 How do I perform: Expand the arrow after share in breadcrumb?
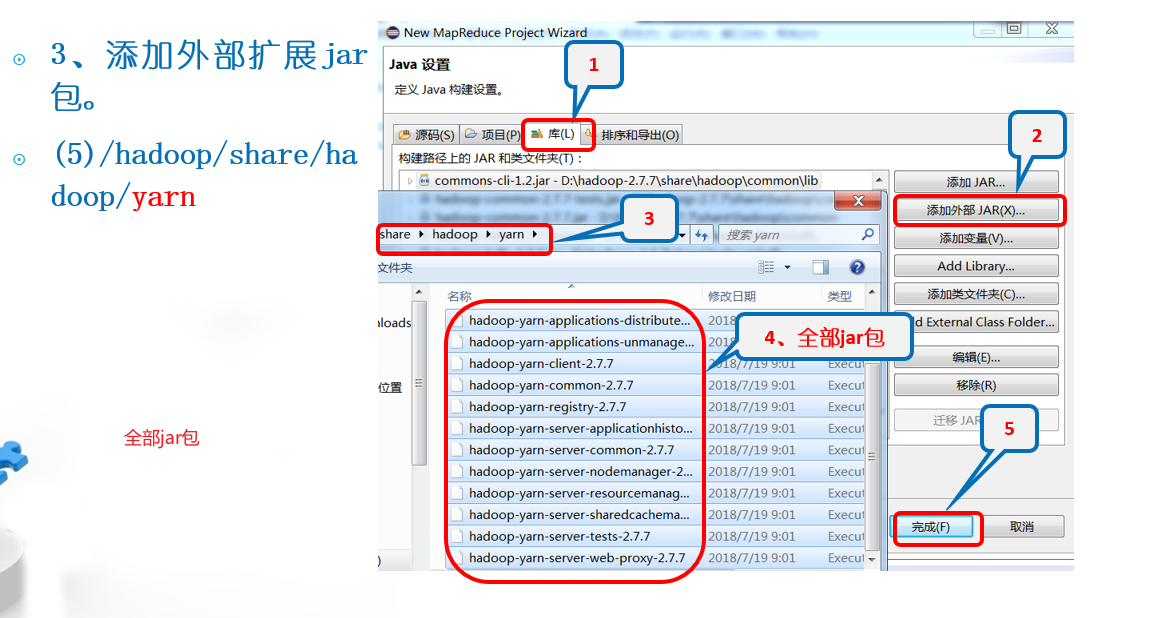coord(421,234)
